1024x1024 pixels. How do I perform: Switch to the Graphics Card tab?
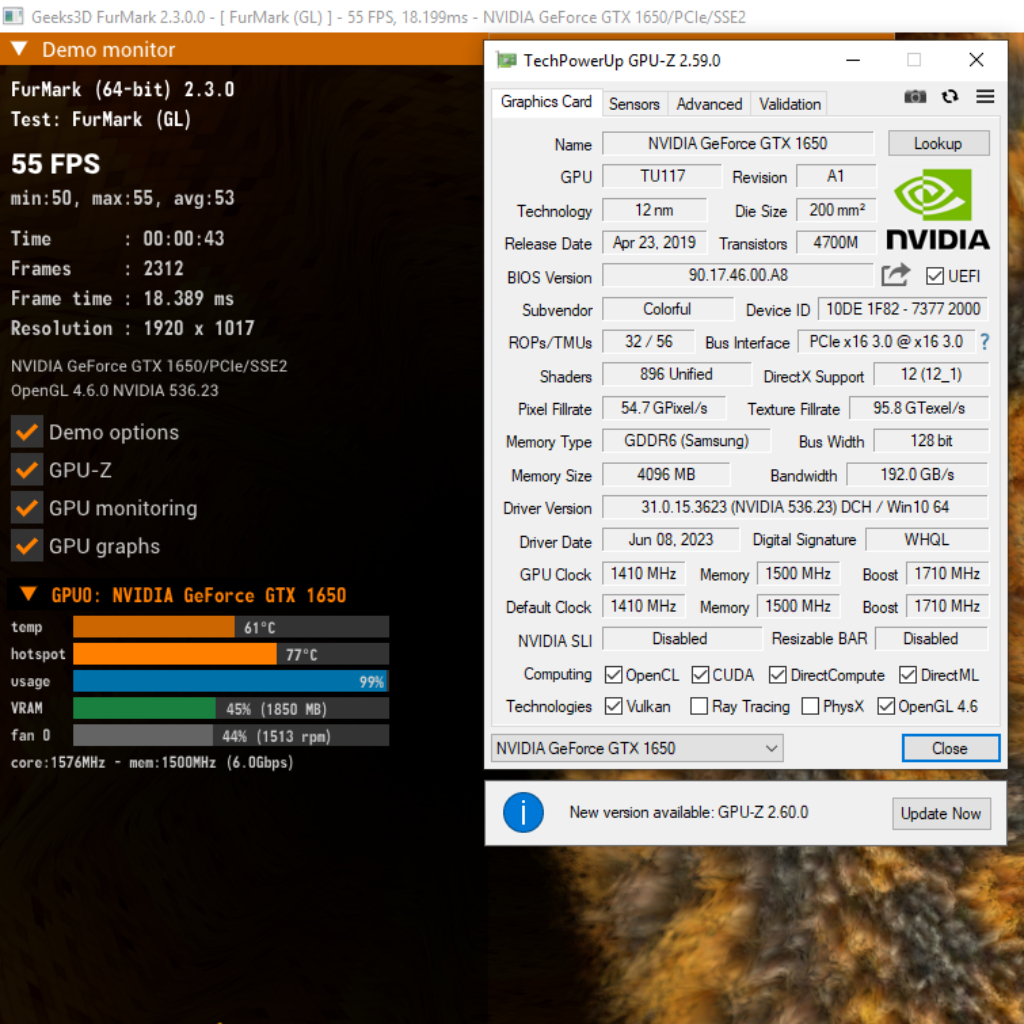coord(546,102)
